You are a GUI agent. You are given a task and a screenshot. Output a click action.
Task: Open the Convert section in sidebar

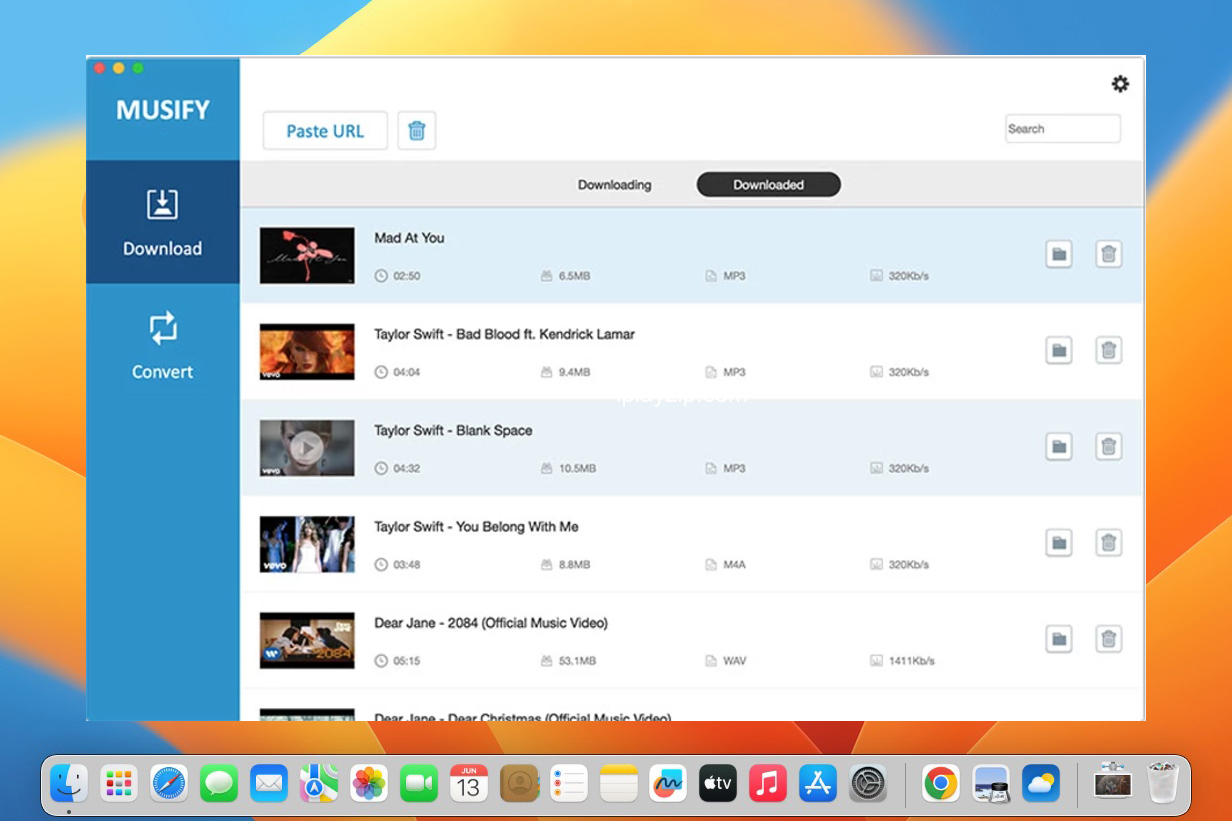(162, 346)
